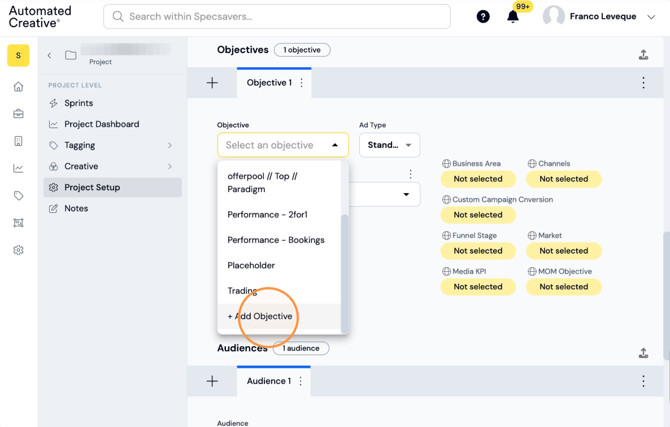Open the Audiences tab bar overflow menu
The image size is (670, 427).
644,381
